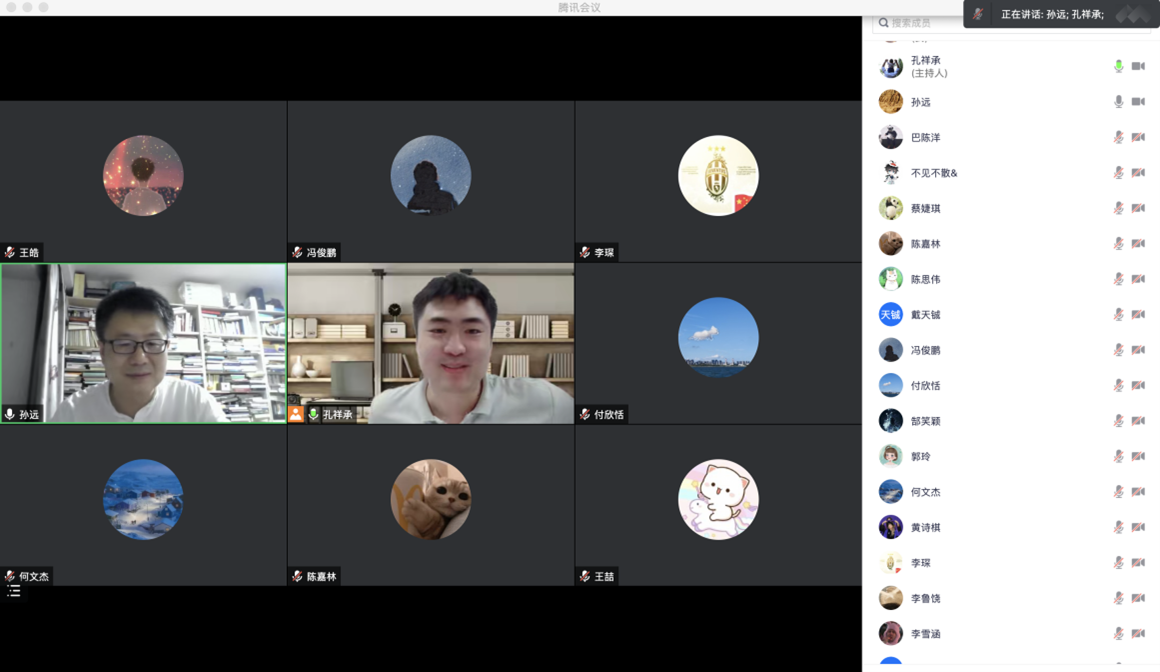
Task: Toggle 孙远's microphone in the member list
Action: pos(1118,102)
